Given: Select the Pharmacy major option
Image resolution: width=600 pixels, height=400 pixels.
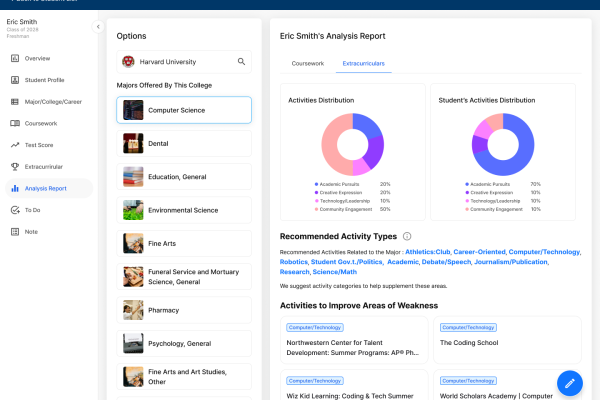Looking at the screenshot, I should pyautogui.click(x=184, y=310).
